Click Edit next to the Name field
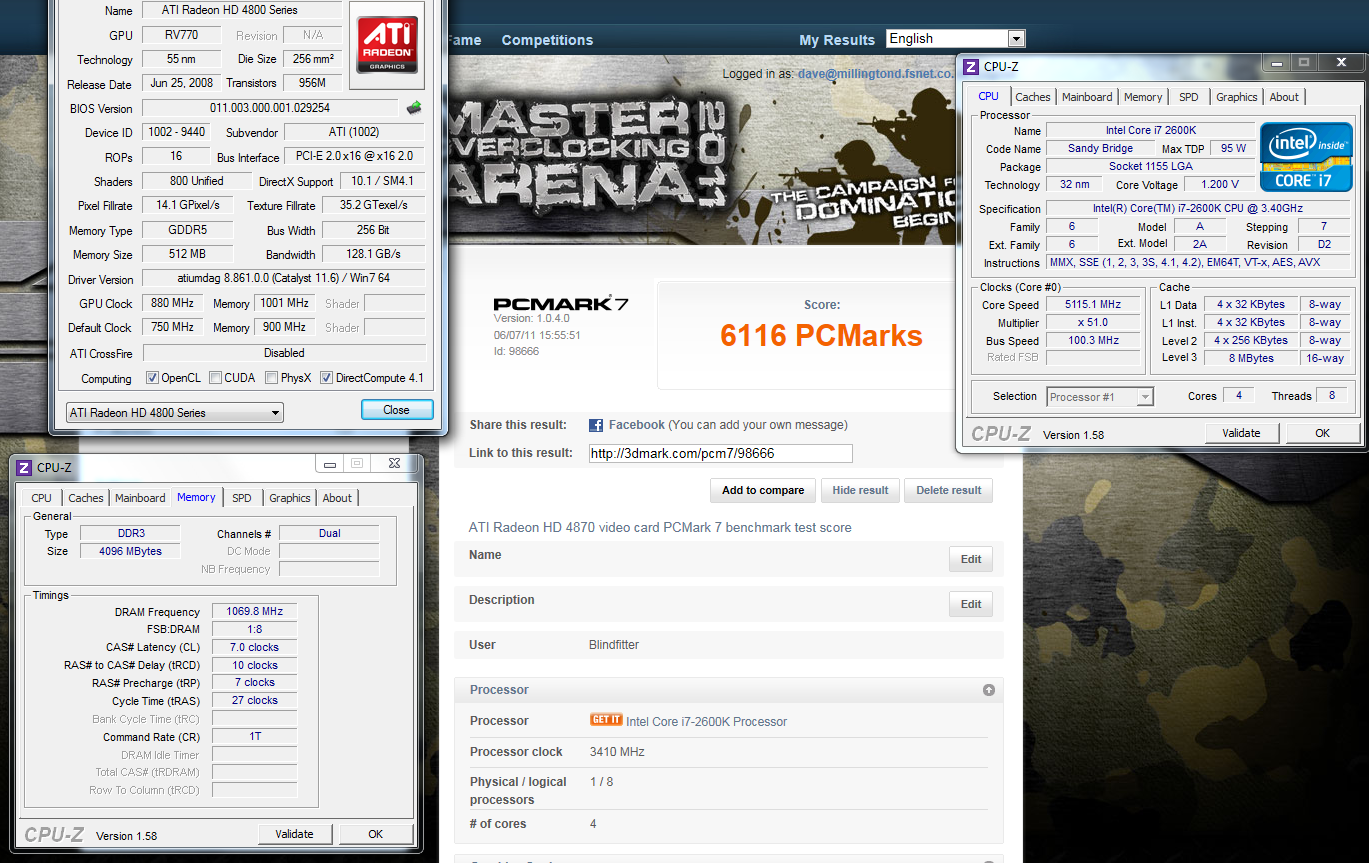The height and width of the screenshot is (863, 1369). (x=971, y=559)
